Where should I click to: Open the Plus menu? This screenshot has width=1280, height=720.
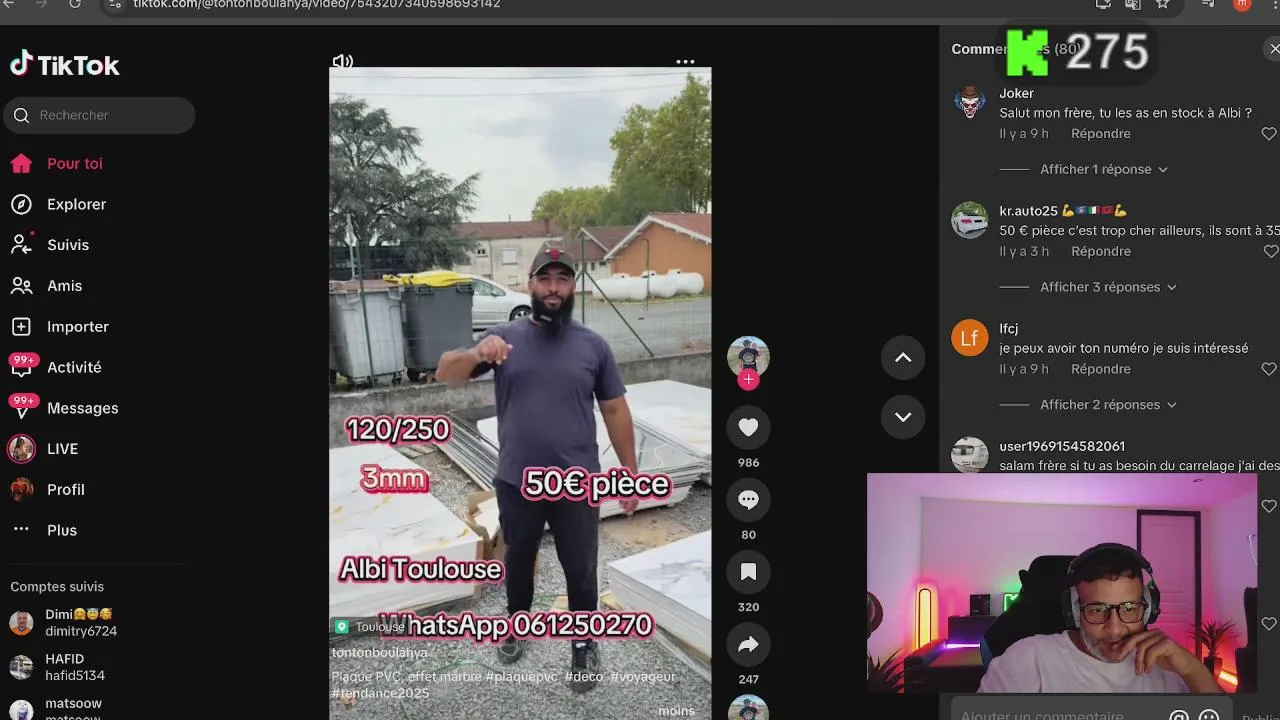[61, 530]
